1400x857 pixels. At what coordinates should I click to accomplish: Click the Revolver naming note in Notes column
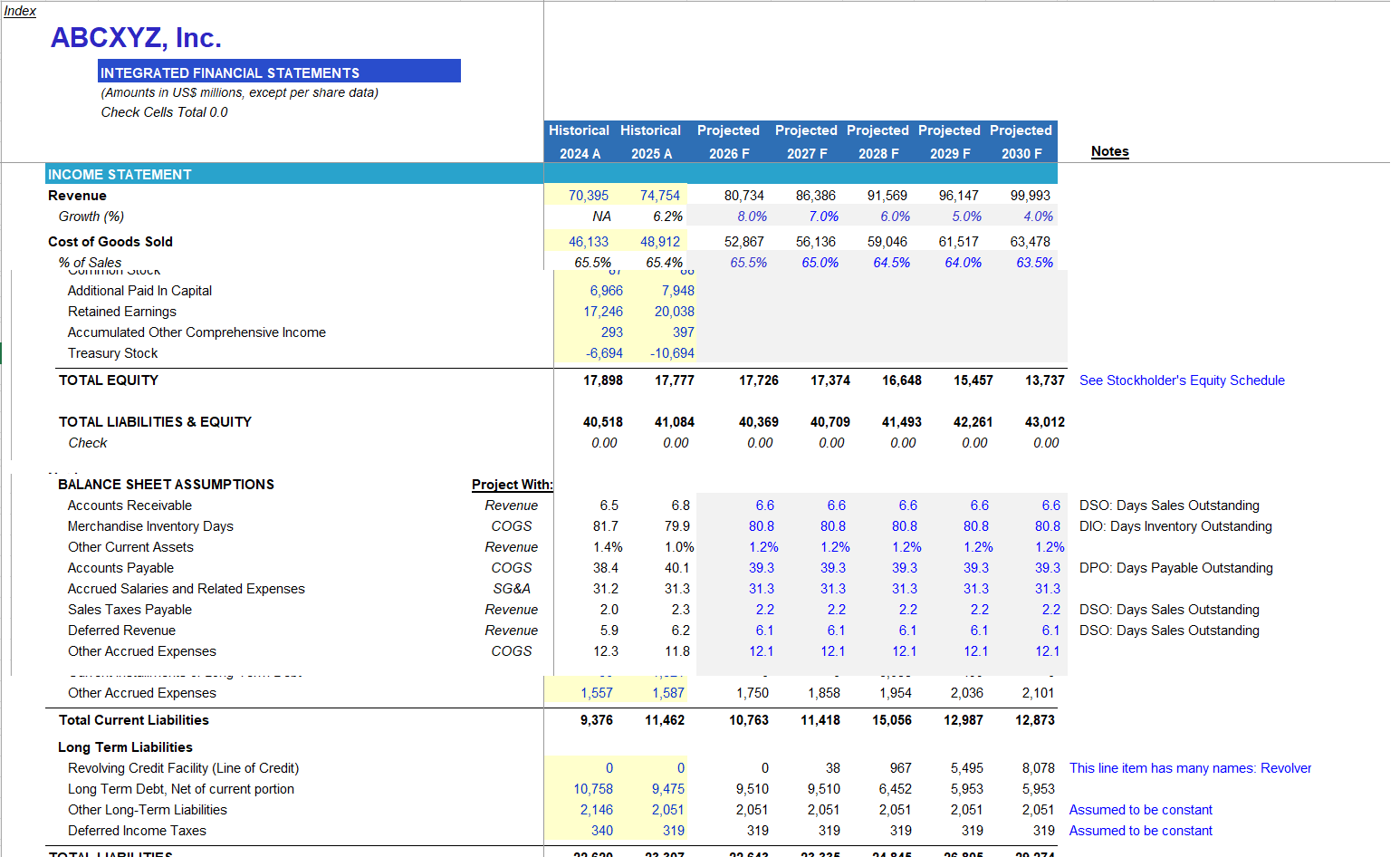1188,767
